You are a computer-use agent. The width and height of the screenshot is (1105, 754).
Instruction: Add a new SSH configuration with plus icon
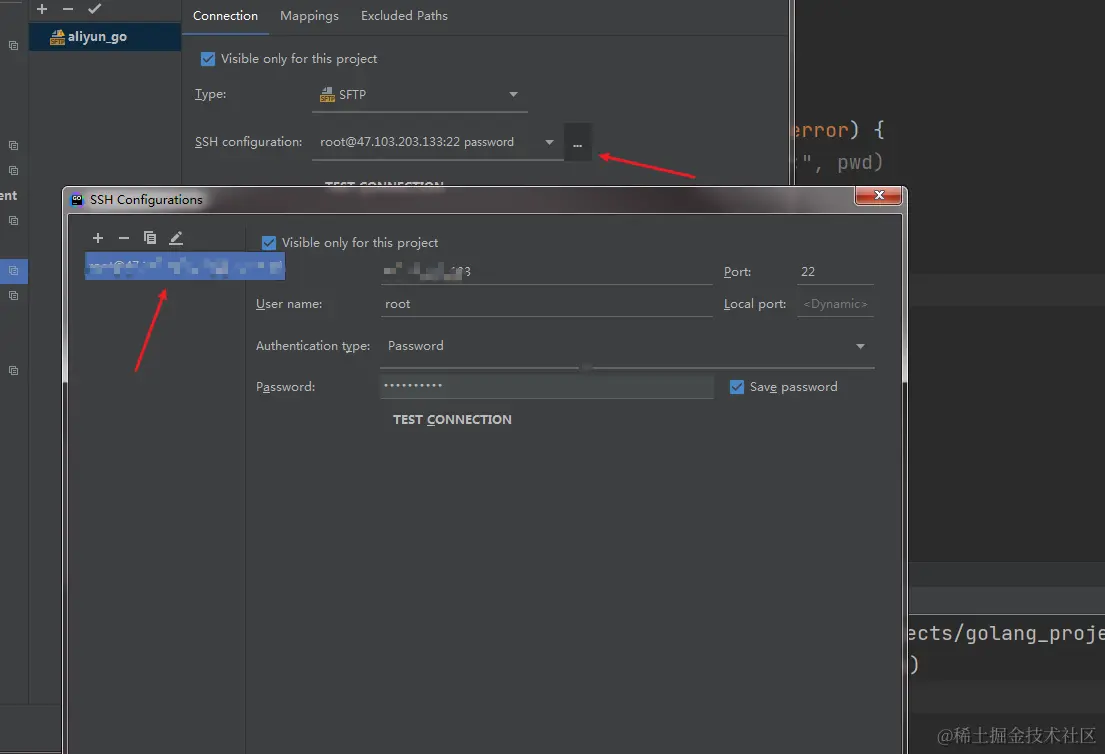click(98, 238)
